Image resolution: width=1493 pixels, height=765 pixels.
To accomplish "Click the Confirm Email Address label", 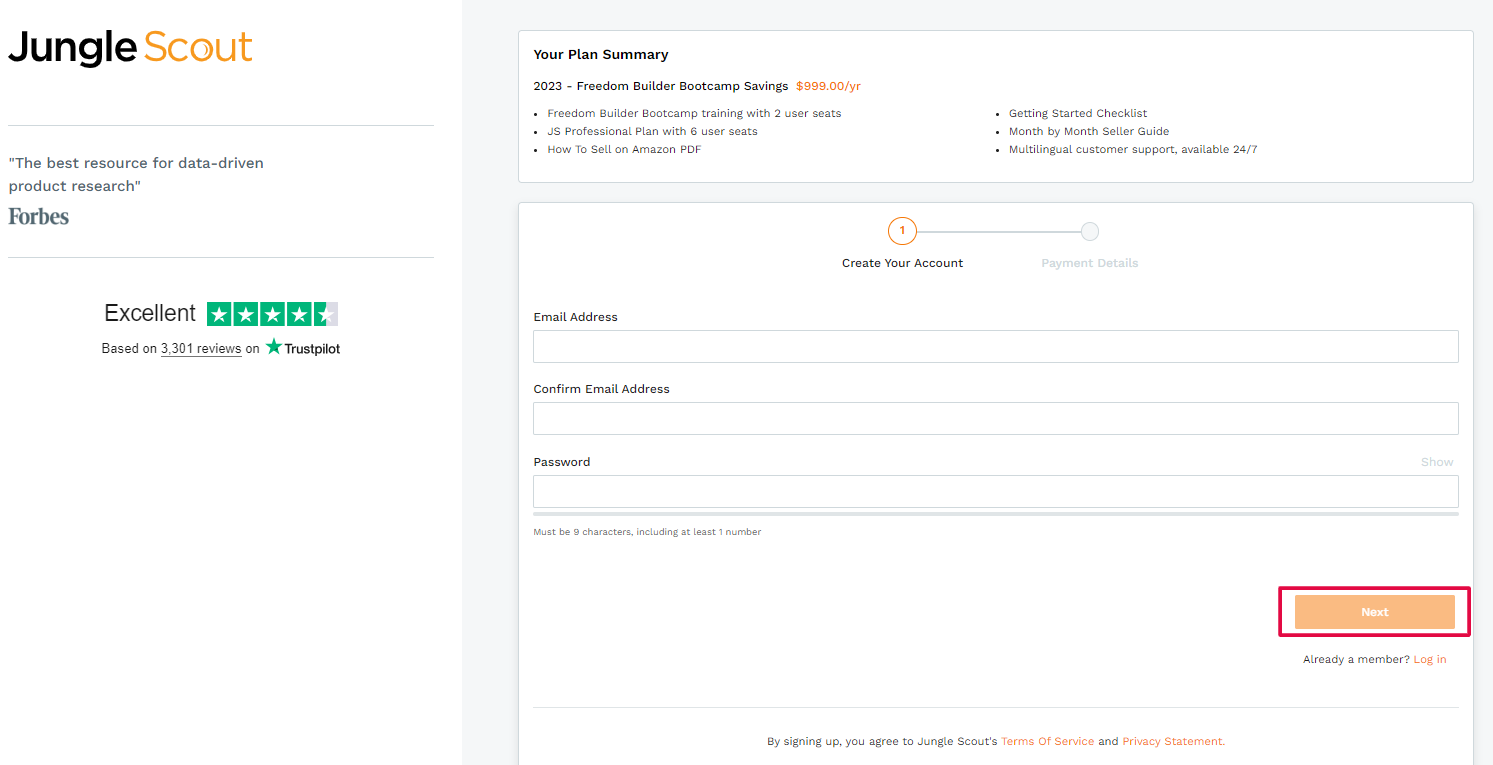I will coord(601,389).
